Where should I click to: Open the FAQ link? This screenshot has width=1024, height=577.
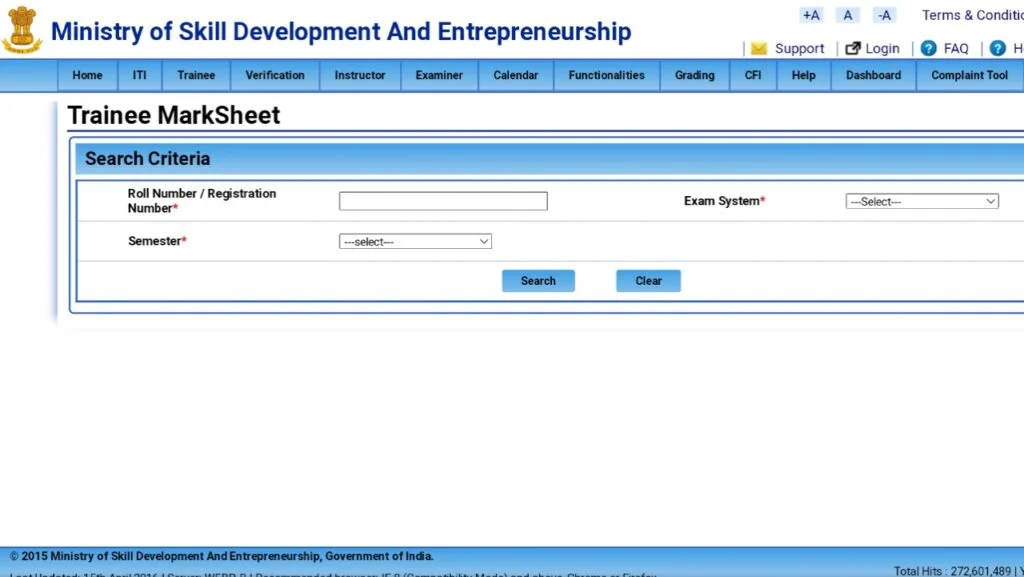[956, 48]
